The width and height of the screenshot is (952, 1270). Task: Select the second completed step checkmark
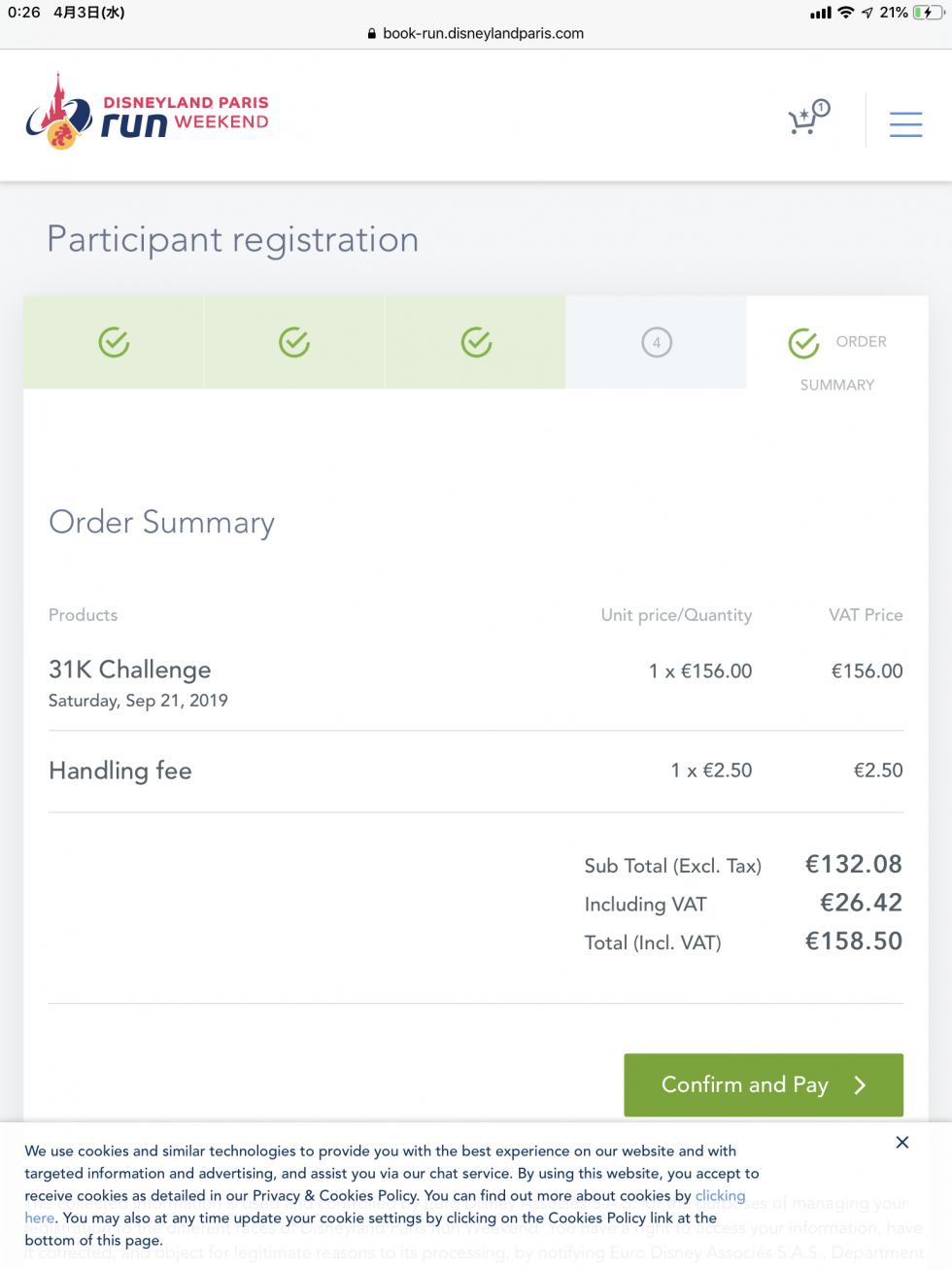pyautogui.click(x=294, y=342)
